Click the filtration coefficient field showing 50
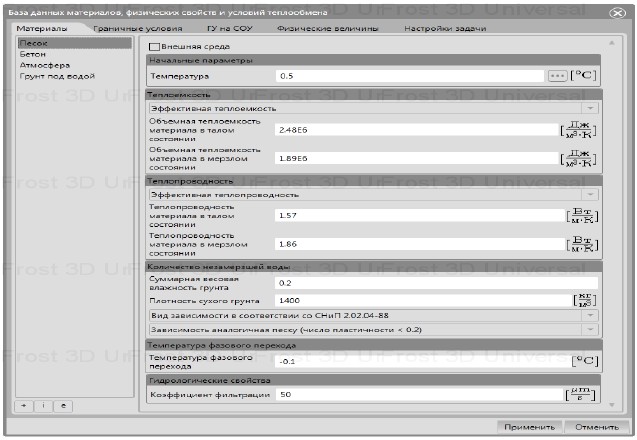Screen dimensions: 637x440 tap(420, 394)
